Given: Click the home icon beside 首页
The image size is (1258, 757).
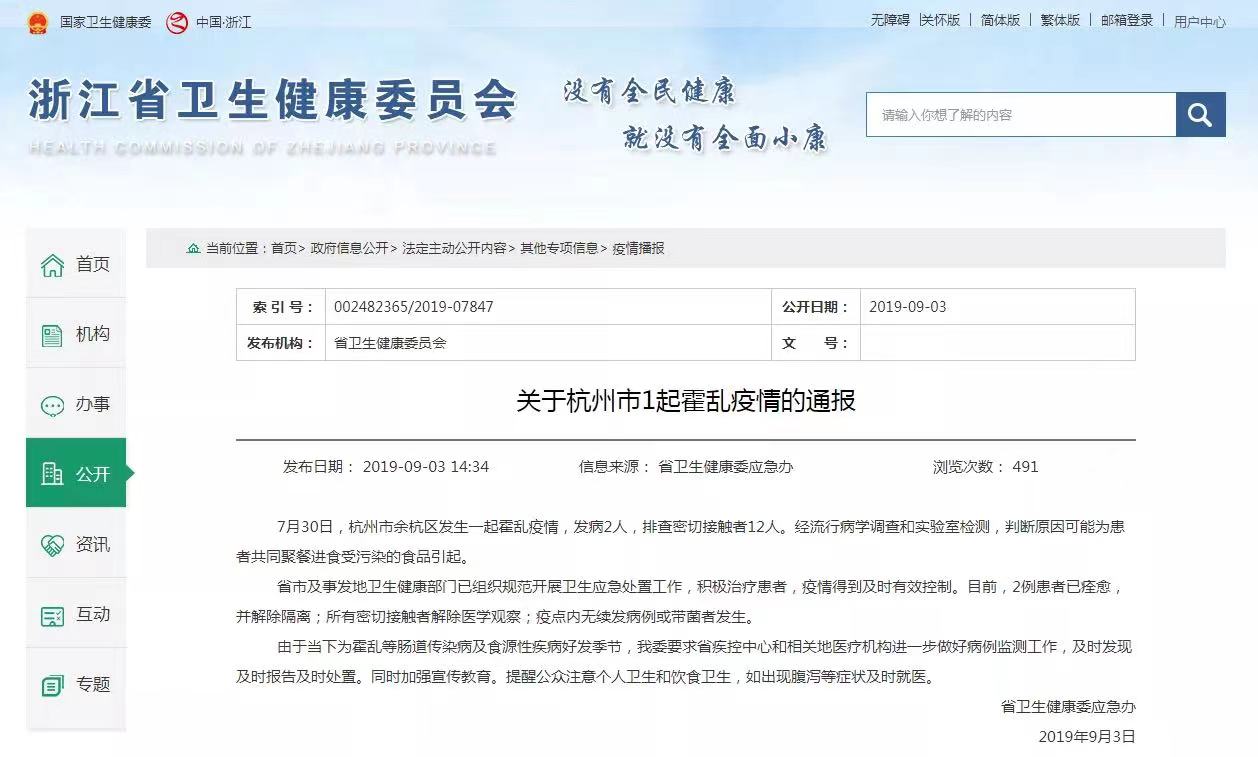Looking at the screenshot, I should pyautogui.click(x=52, y=265).
